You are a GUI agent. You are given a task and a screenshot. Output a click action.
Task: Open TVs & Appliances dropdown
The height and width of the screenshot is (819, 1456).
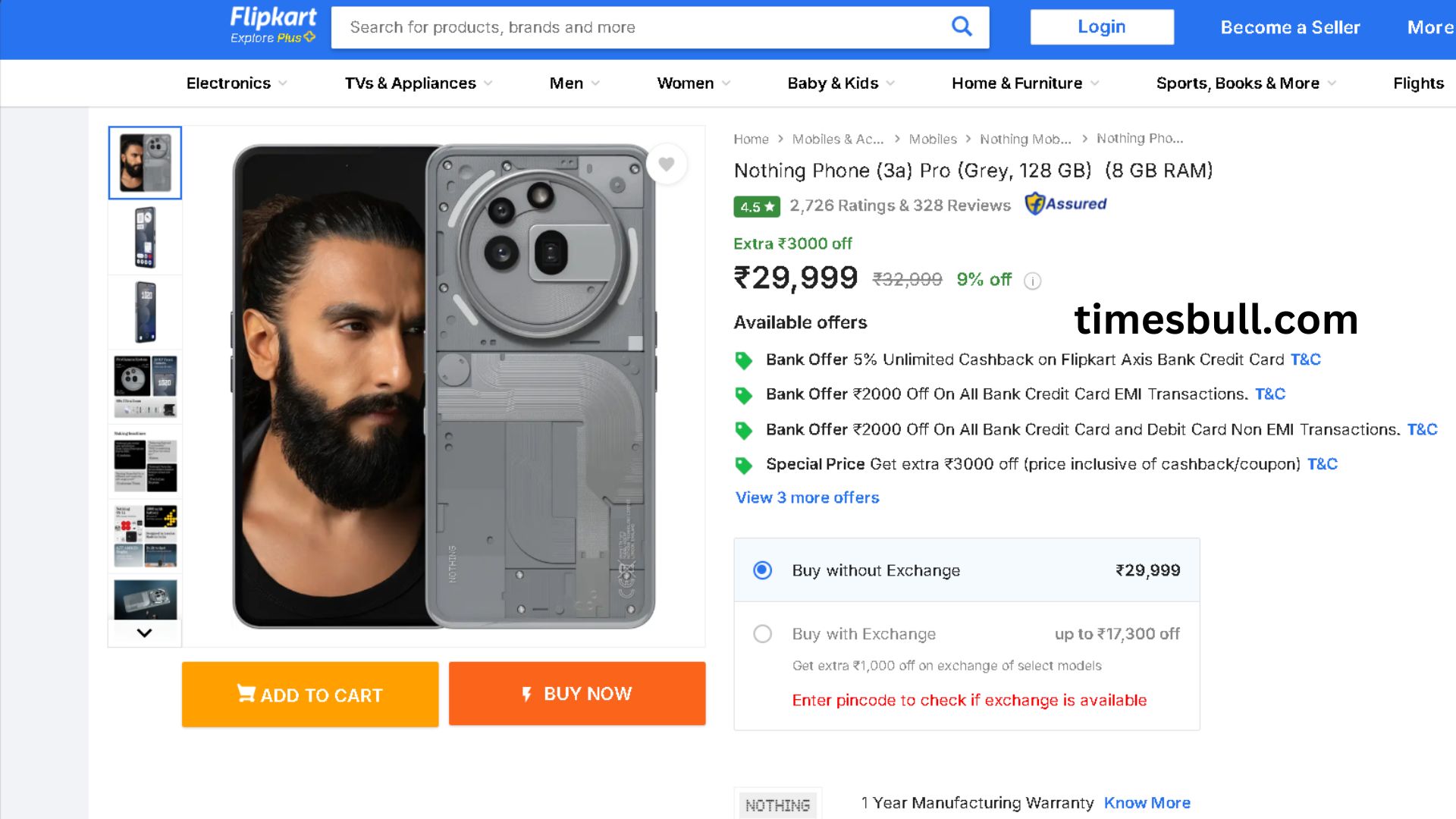tap(418, 83)
